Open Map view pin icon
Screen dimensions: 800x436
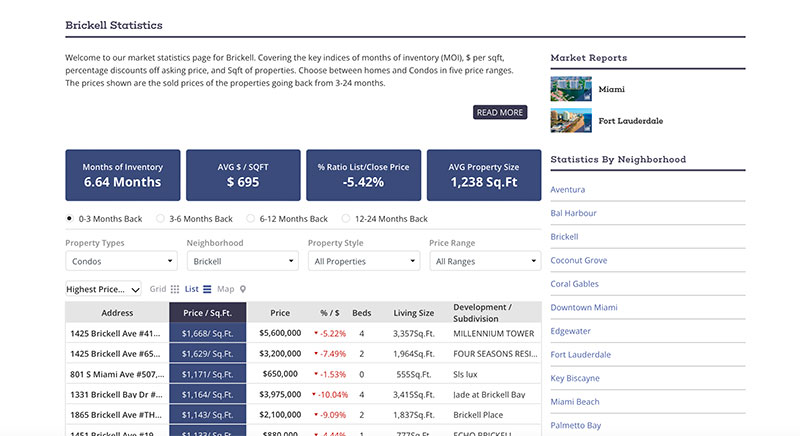[x=243, y=289]
